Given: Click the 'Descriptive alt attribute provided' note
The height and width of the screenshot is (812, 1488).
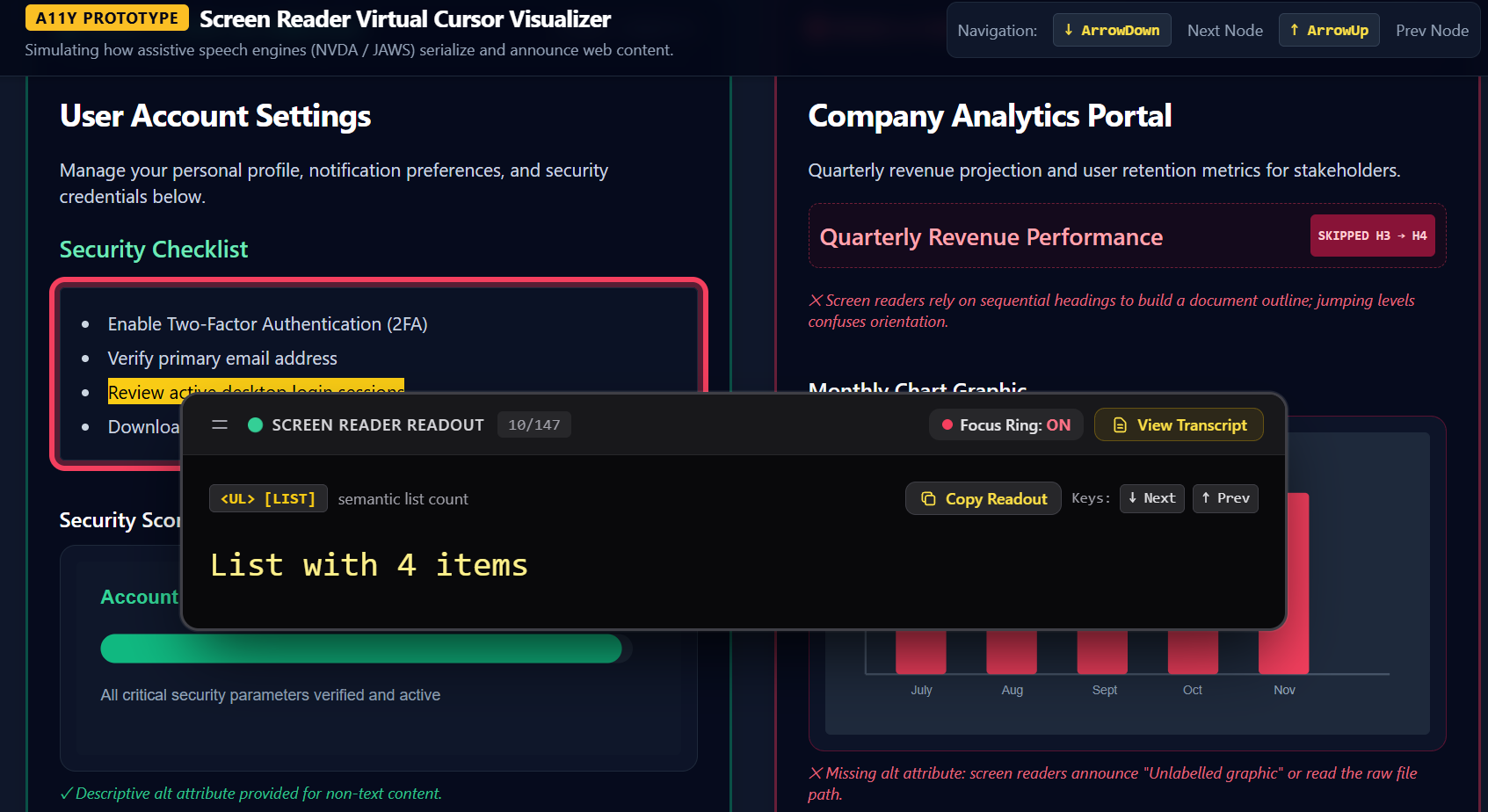Looking at the screenshot, I should (x=250, y=794).
